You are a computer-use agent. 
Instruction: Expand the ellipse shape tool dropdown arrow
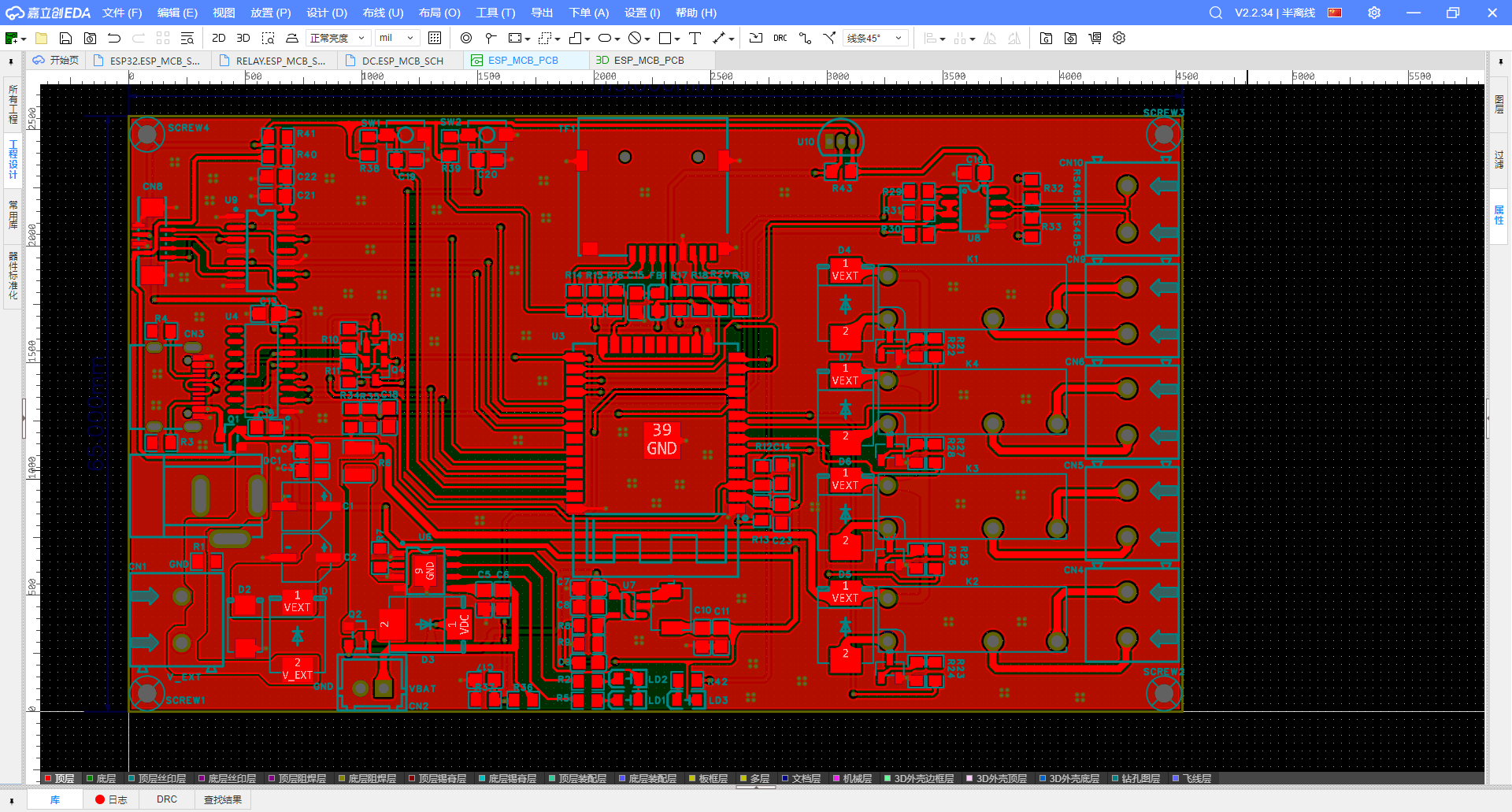pyautogui.click(x=617, y=39)
